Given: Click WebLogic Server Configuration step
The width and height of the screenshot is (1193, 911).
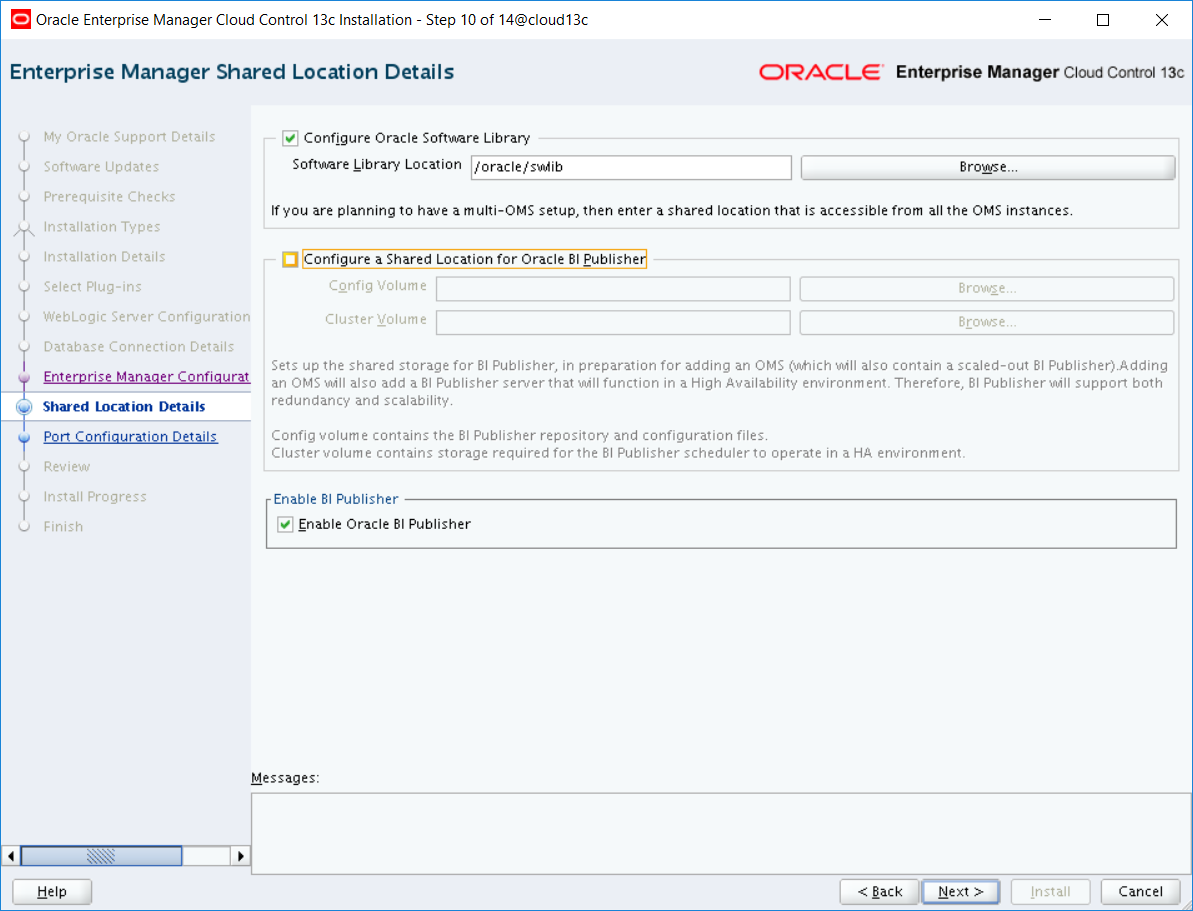Looking at the screenshot, I should pos(147,317).
